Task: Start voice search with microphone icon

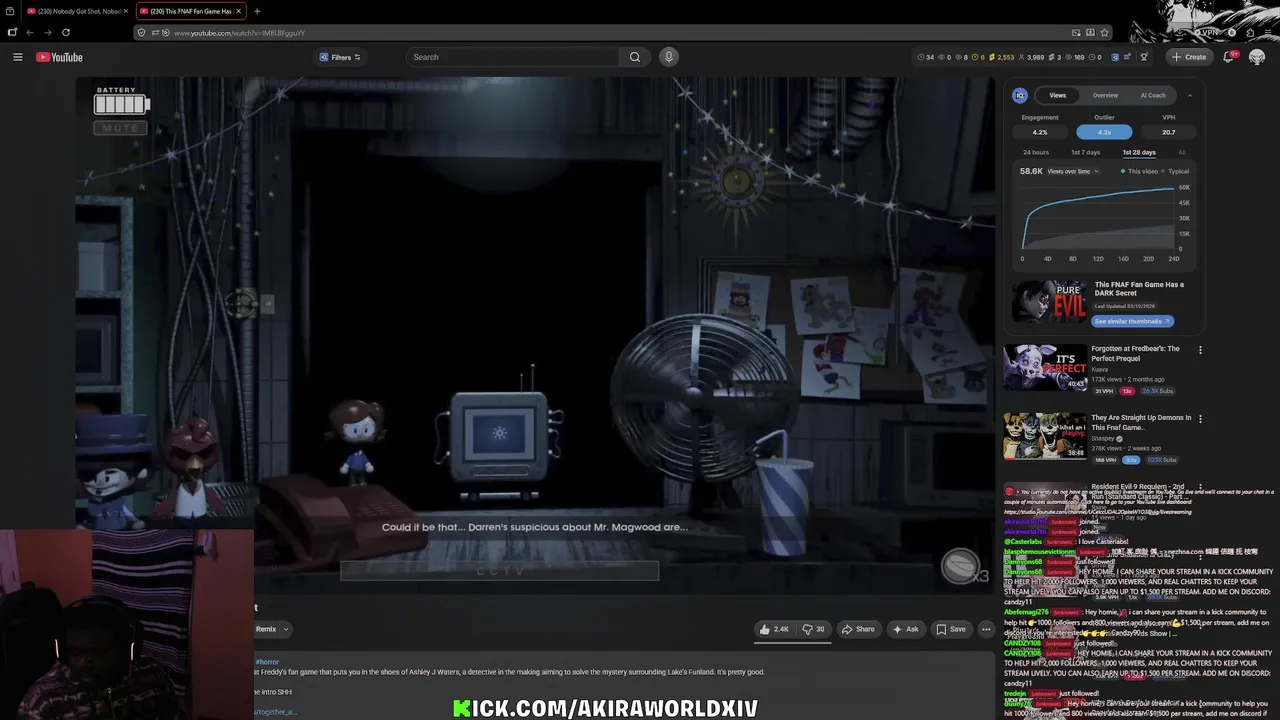Action: tap(669, 57)
